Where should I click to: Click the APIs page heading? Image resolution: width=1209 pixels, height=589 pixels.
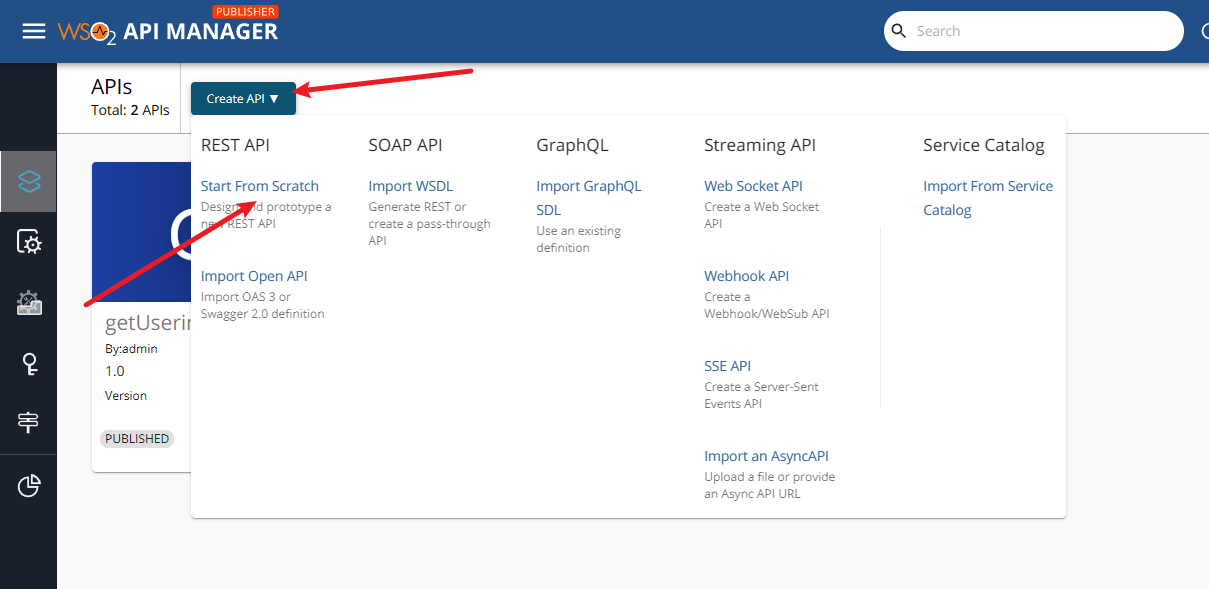(x=111, y=87)
